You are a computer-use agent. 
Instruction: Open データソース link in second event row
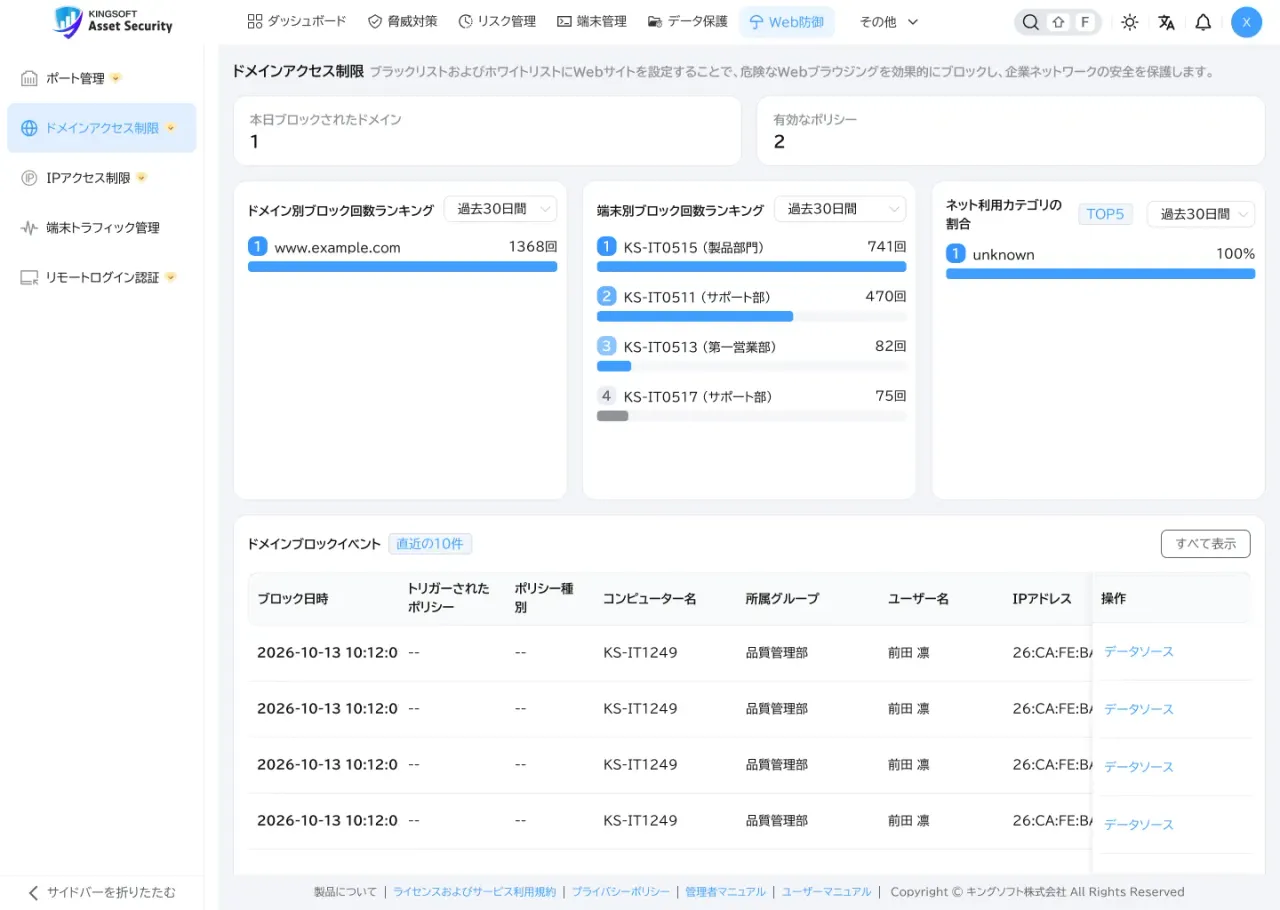[1139, 709]
